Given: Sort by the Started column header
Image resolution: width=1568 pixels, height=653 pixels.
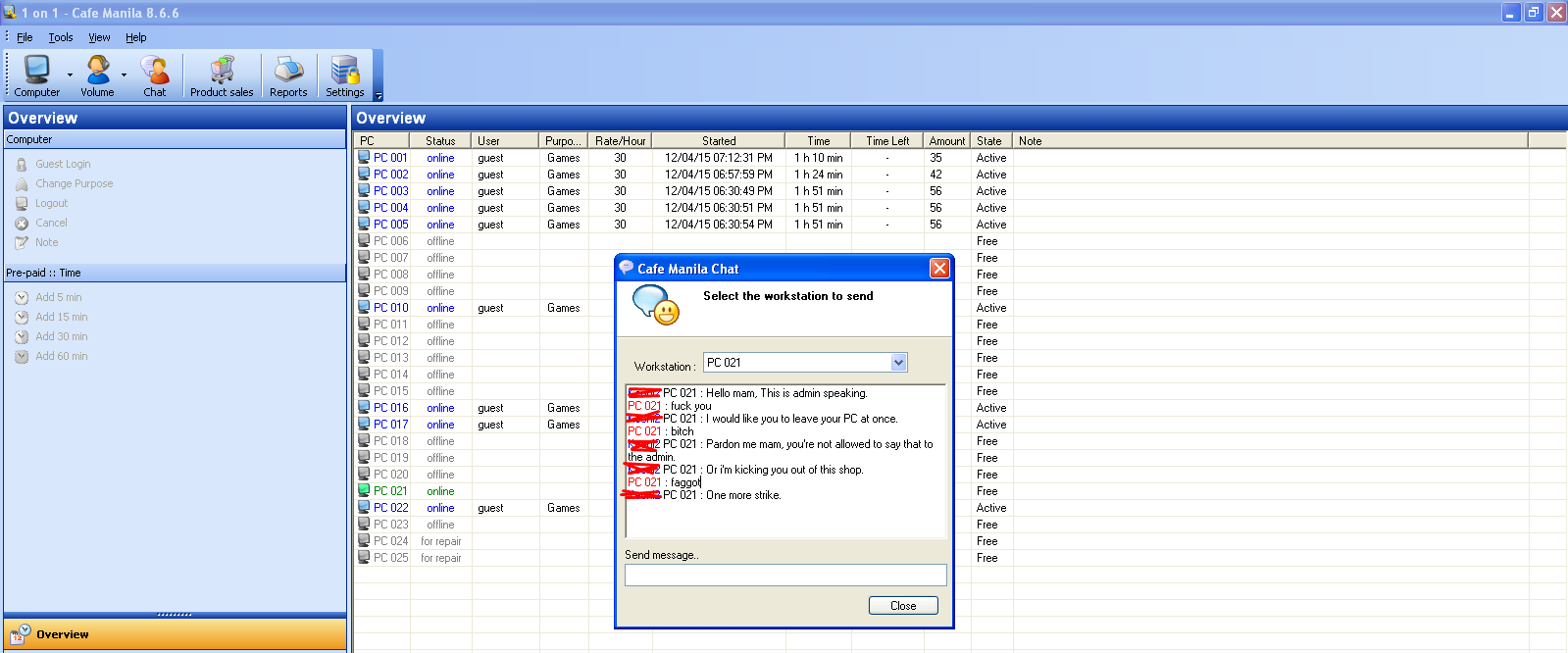Looking at the screenshot, I should click(x=719, y=141).
